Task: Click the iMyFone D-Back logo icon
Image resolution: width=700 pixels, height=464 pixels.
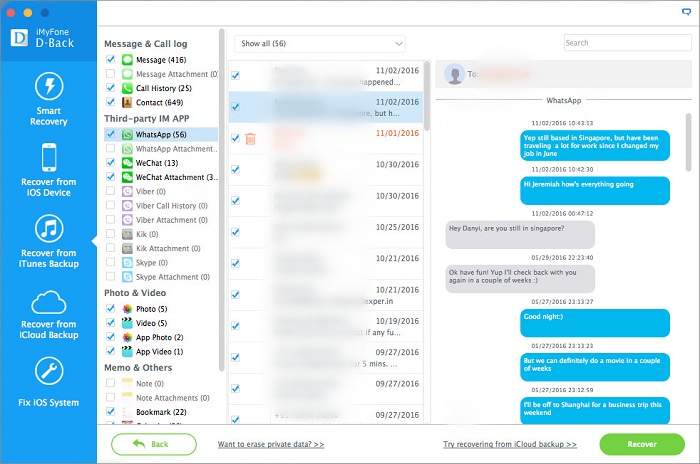Action: click(x=19, y=38)
